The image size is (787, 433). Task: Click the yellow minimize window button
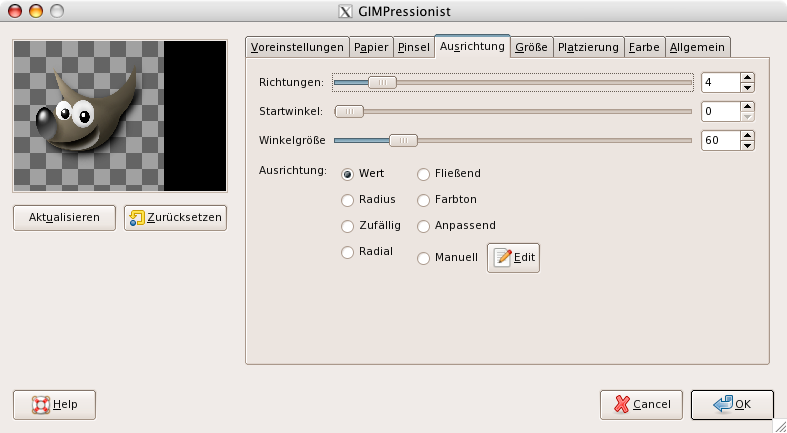point(36,11)
